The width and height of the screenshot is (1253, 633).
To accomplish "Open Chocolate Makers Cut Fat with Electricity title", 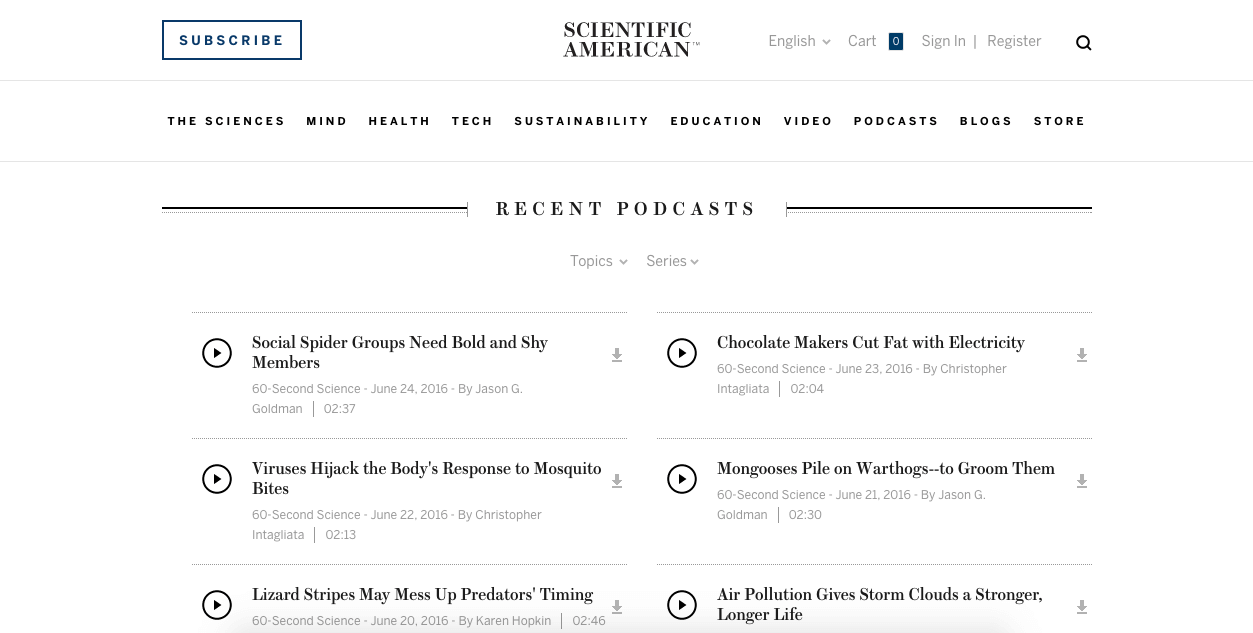I will [871, 342].
